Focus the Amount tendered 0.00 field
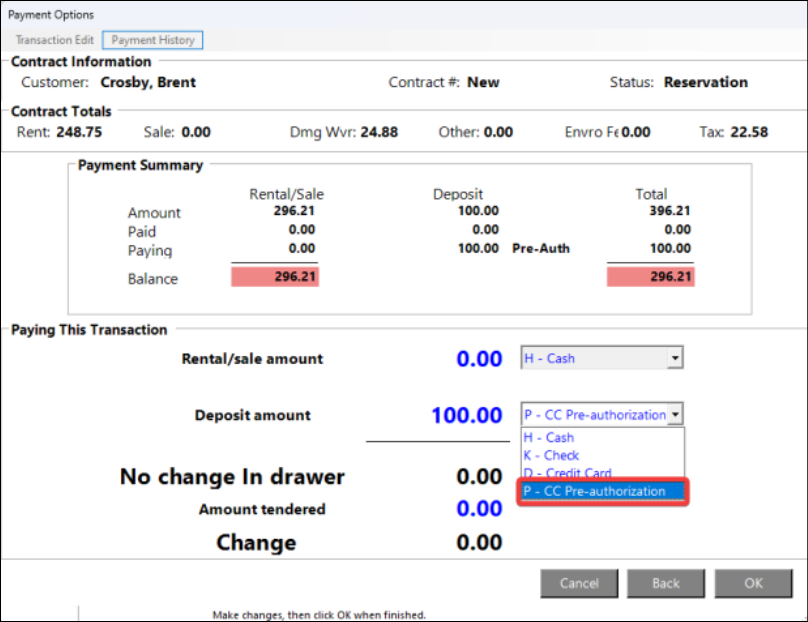 479,509
